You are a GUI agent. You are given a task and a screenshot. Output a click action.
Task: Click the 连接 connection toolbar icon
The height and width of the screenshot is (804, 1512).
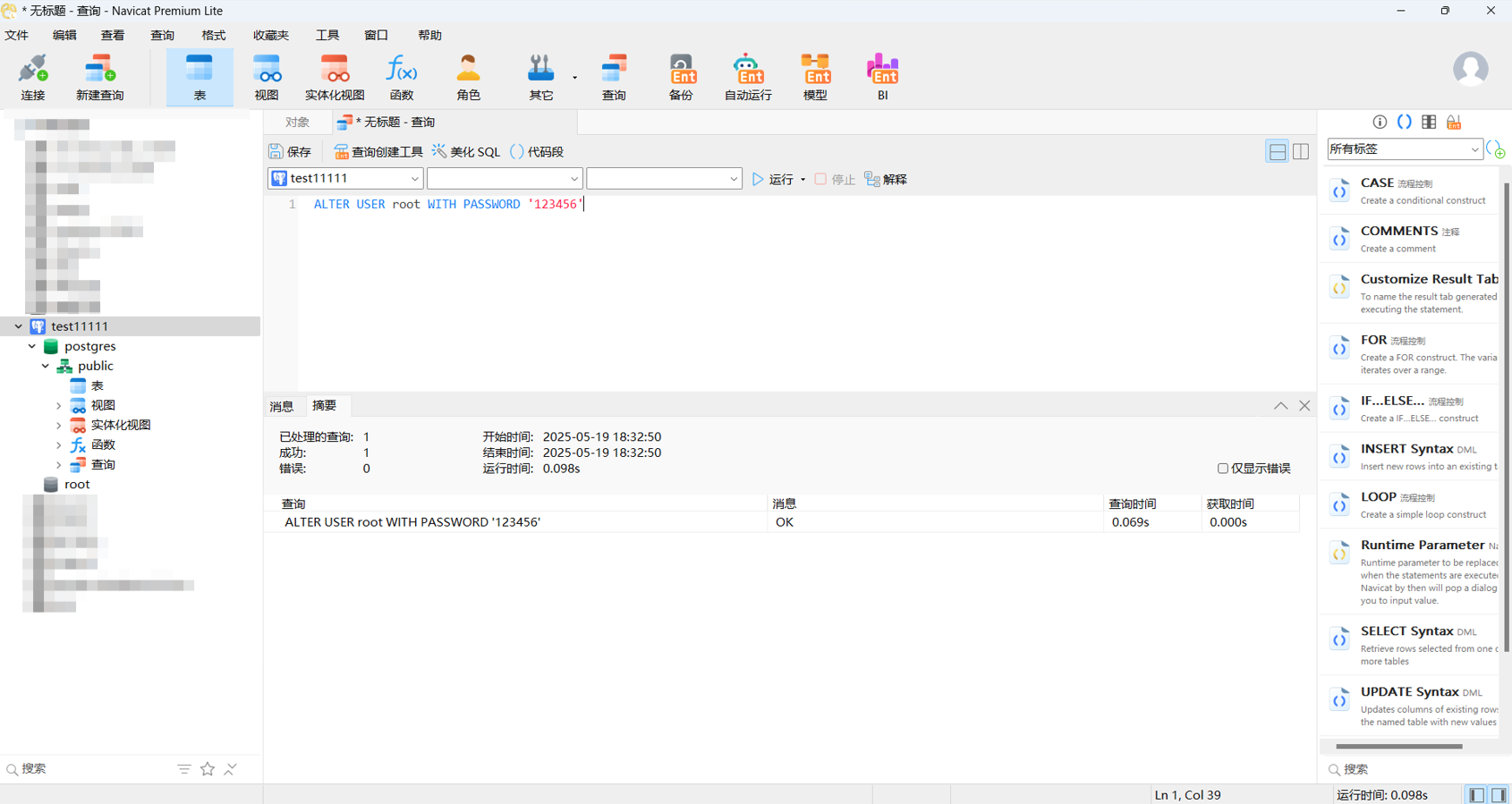point(33,77)
